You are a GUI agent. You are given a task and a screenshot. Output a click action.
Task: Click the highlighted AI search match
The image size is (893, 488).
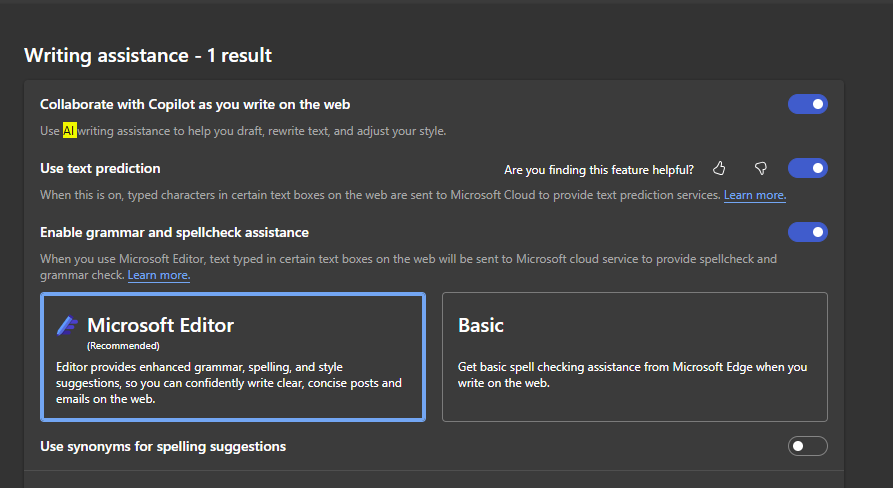coord(69,131)
